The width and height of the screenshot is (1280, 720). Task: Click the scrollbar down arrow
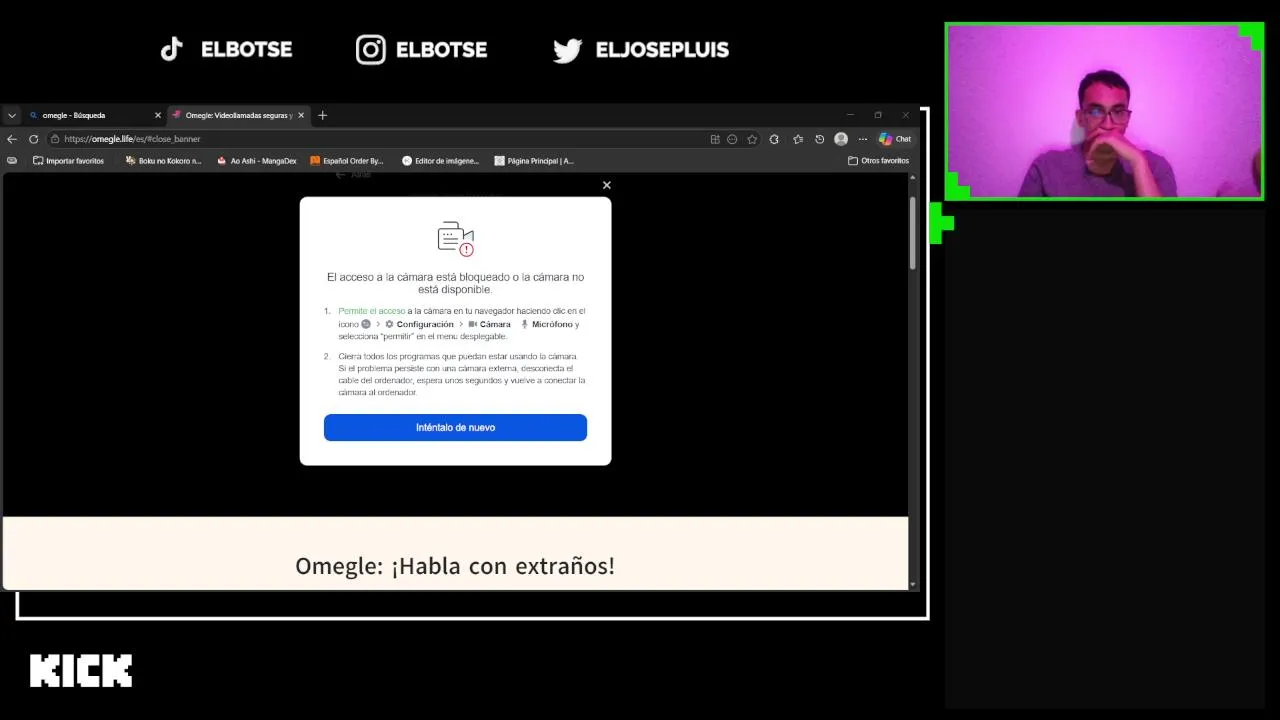click(x=912, y=584)
